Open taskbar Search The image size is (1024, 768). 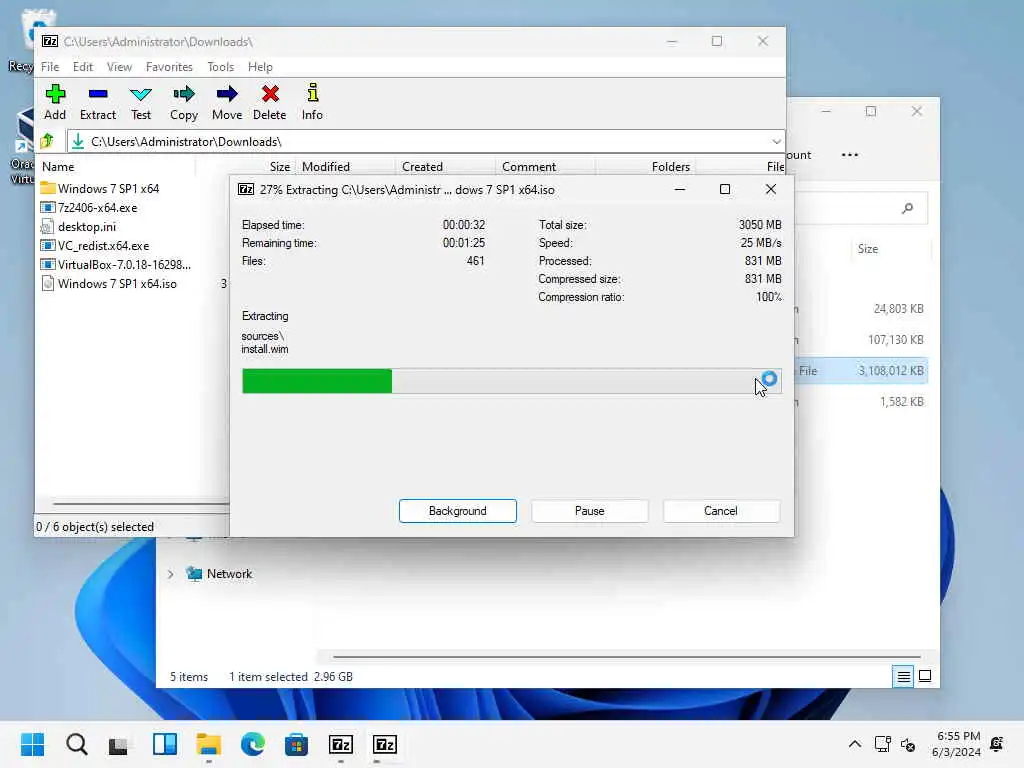[x=76, y=744]
